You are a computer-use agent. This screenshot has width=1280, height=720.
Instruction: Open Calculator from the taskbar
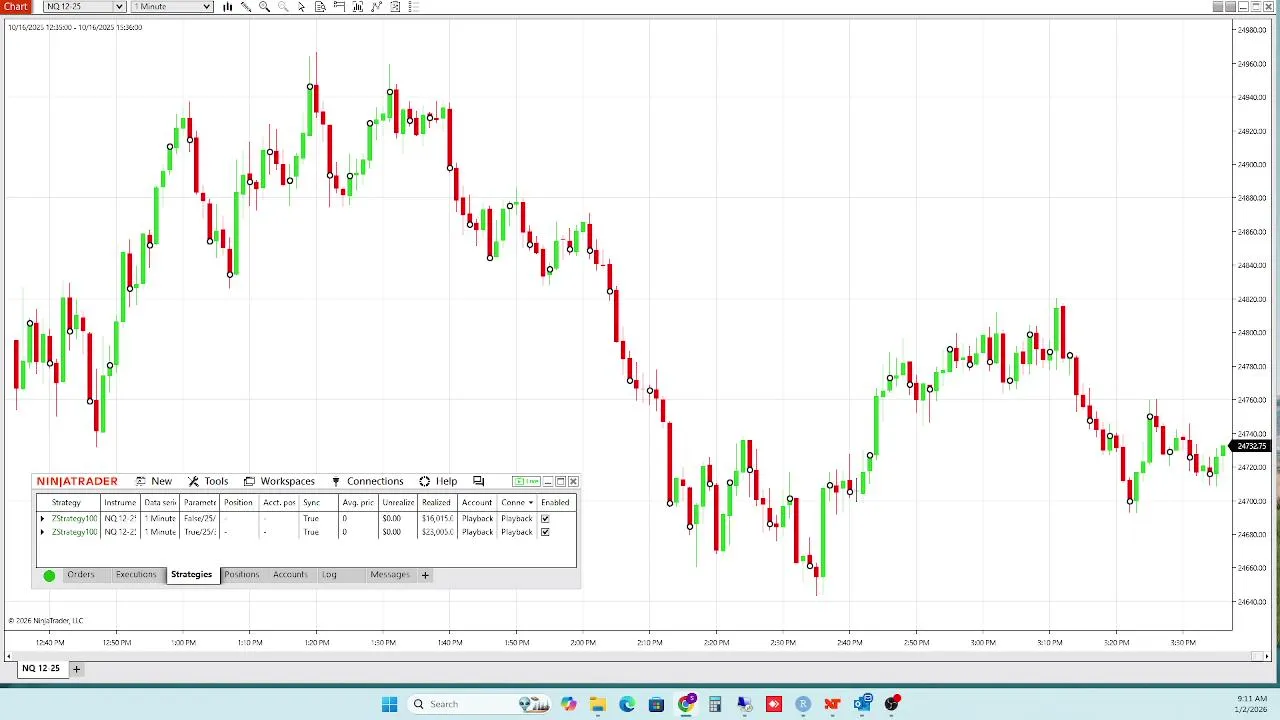715,704
